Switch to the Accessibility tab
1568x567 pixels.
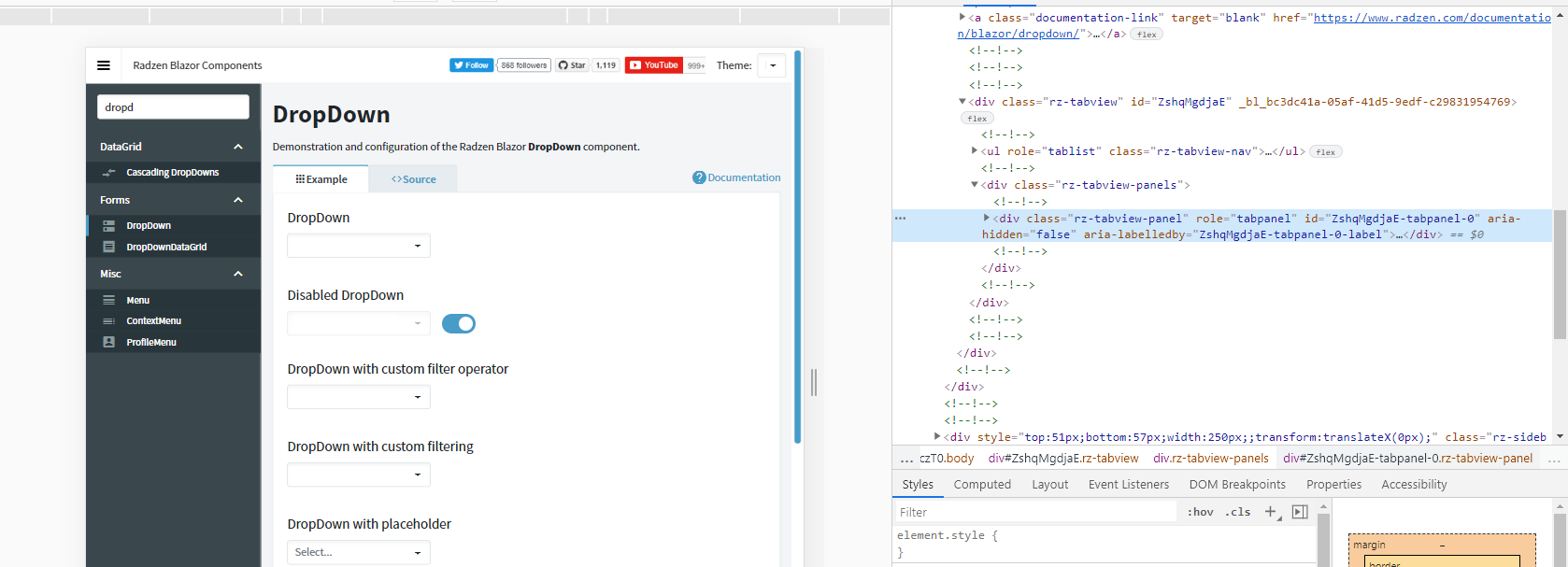click(1414, 485)
